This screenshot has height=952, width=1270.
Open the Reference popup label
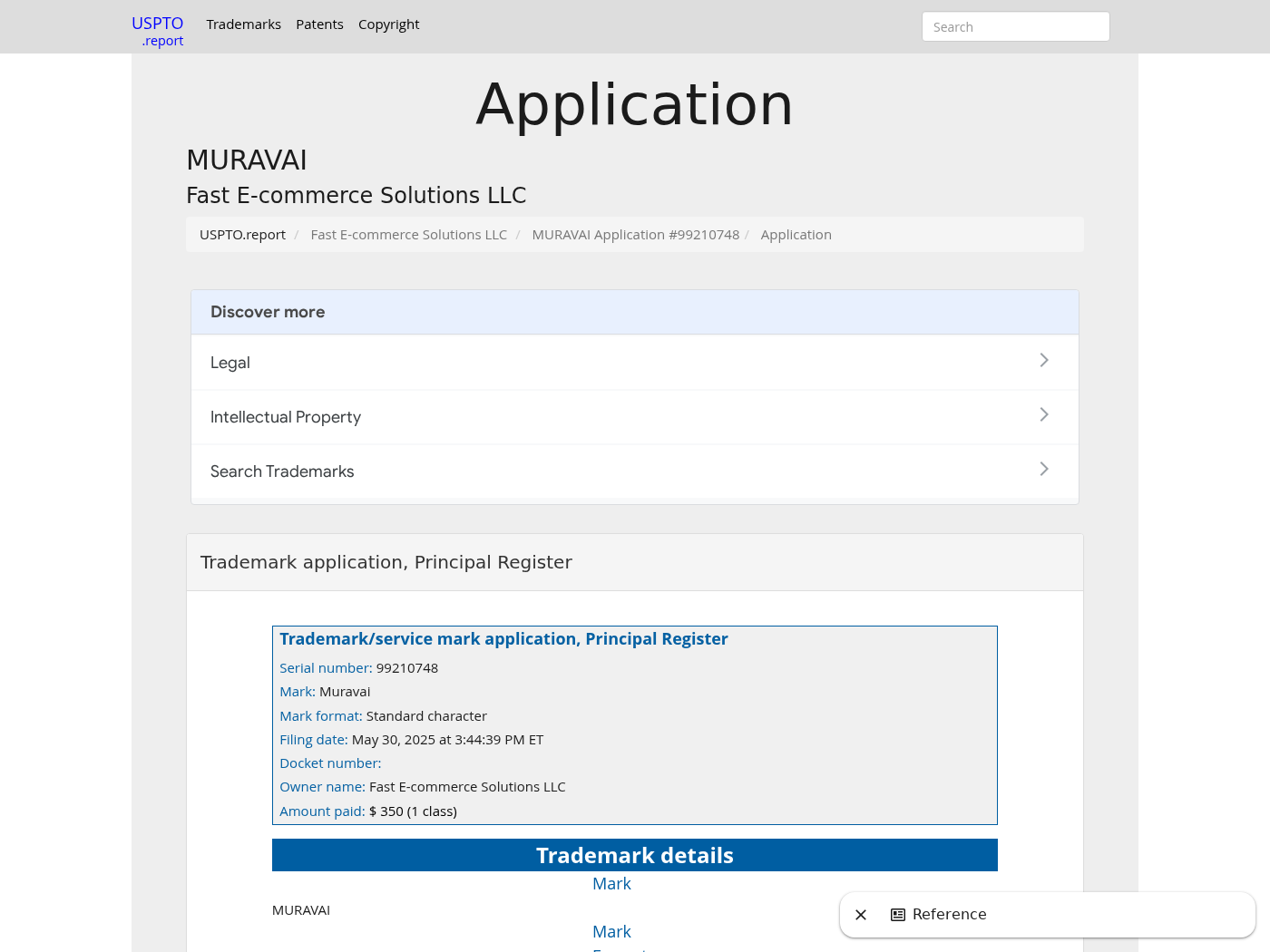[949, 914]
